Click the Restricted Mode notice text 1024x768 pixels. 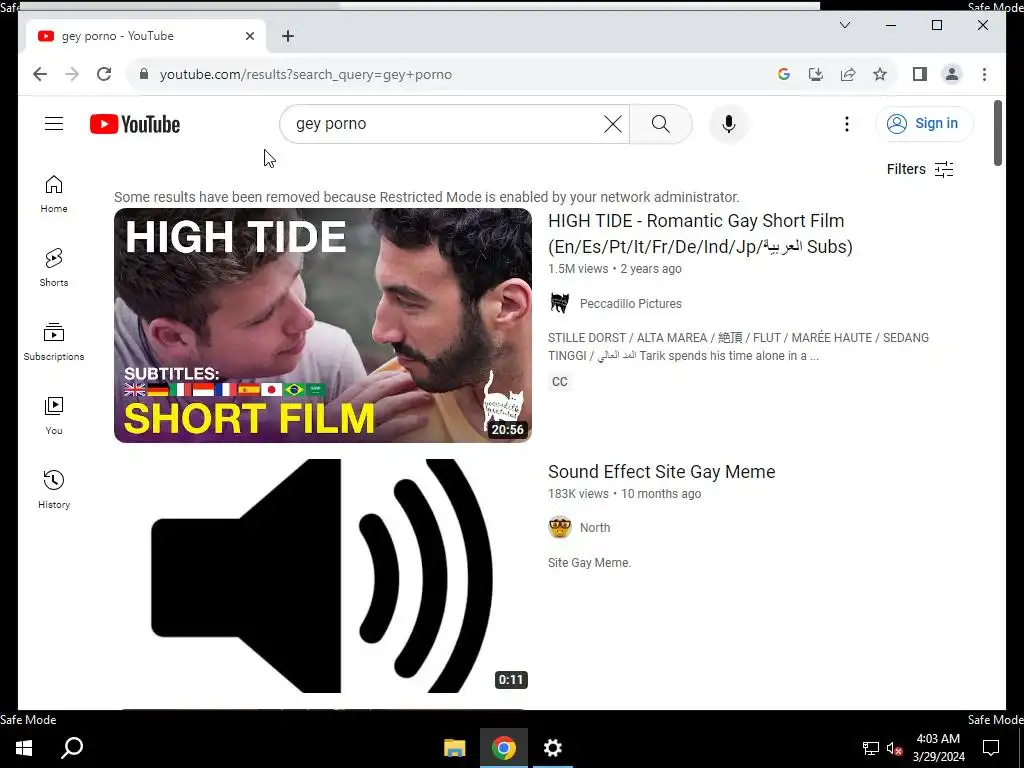pyautogui.click(x=426, y=197)
